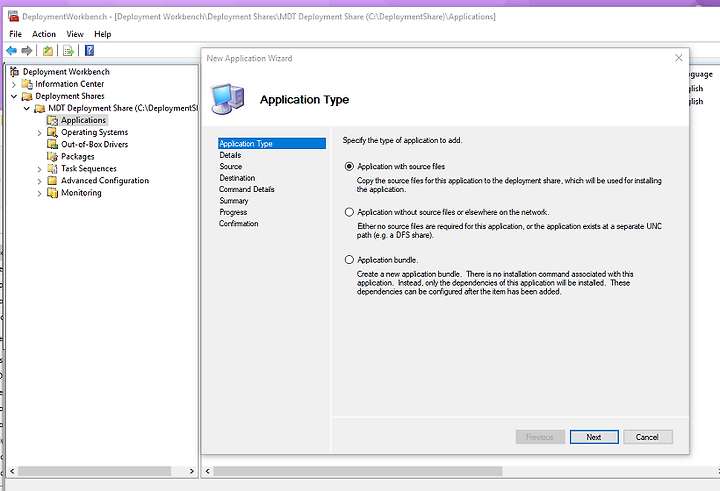
Task: Click the Information Center folder icon
Action: tap(28, 84)
